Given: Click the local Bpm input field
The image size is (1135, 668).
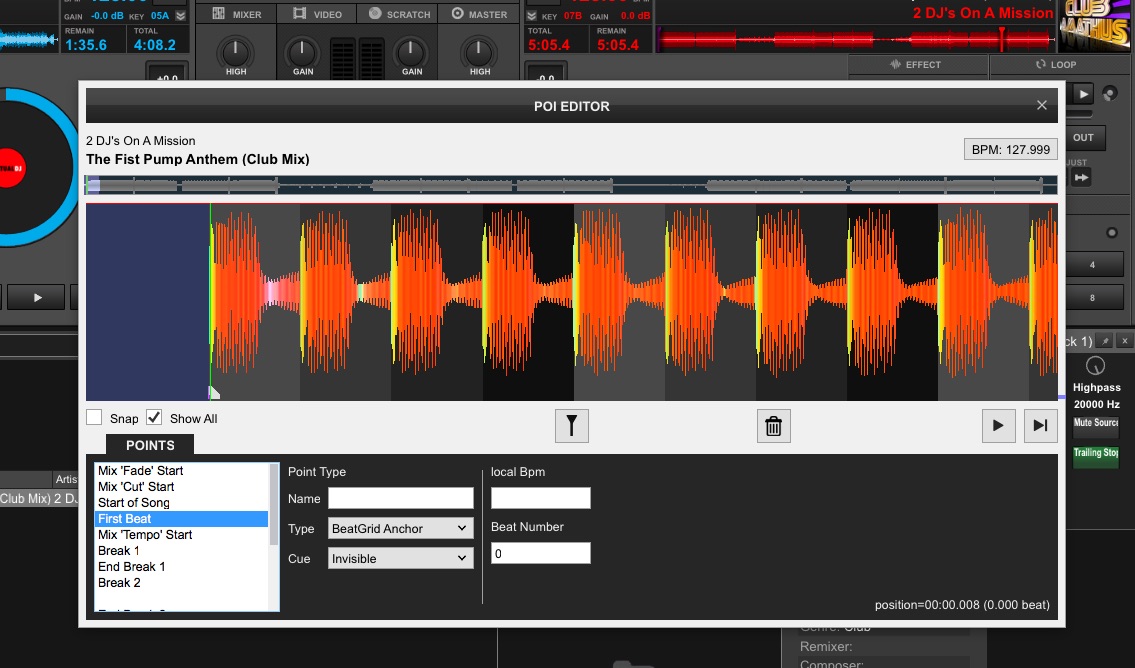Looking at the screenshot, I should [x=541, y=498].
